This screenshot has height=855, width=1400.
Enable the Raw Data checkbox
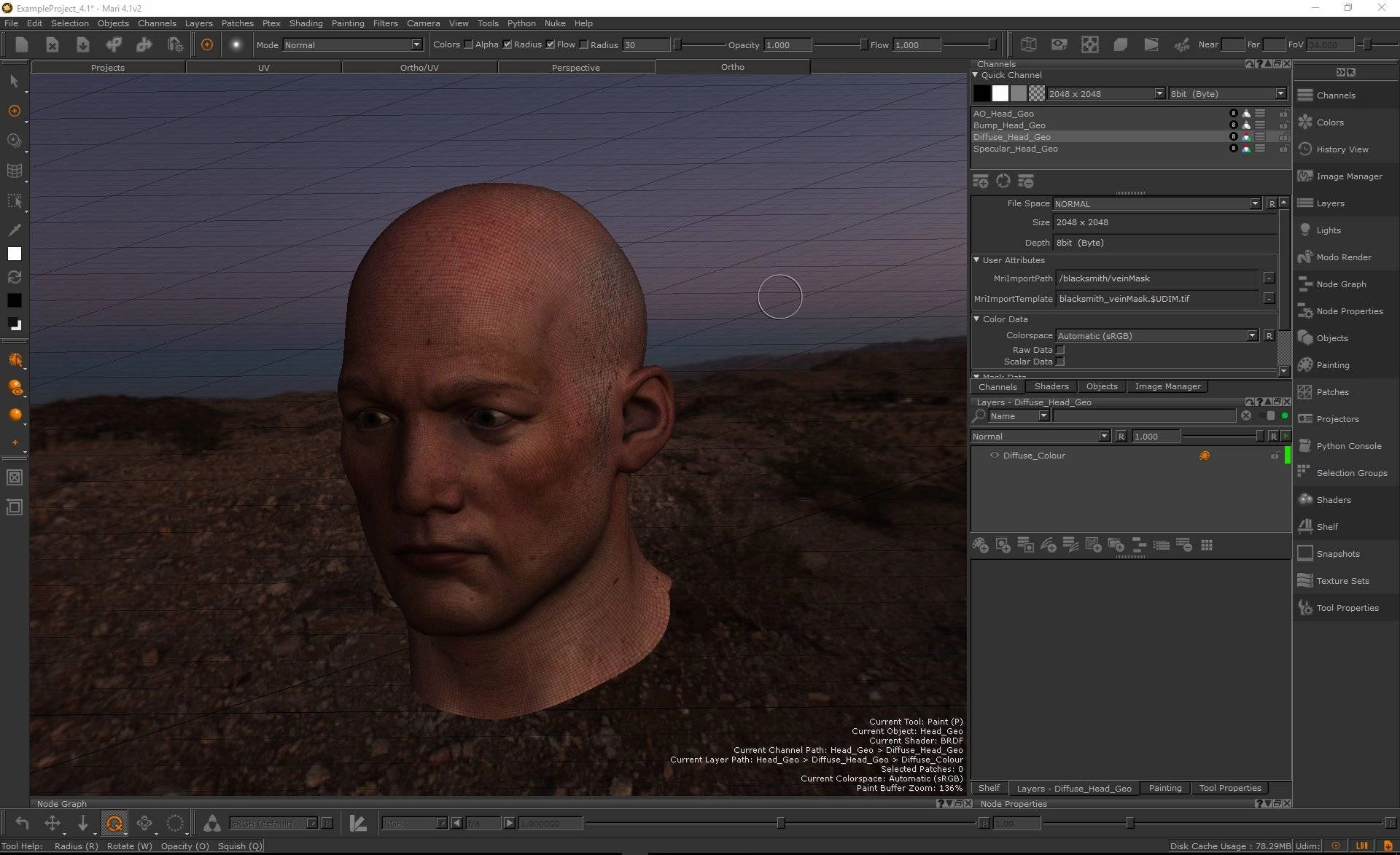[x=1060, y=350]
